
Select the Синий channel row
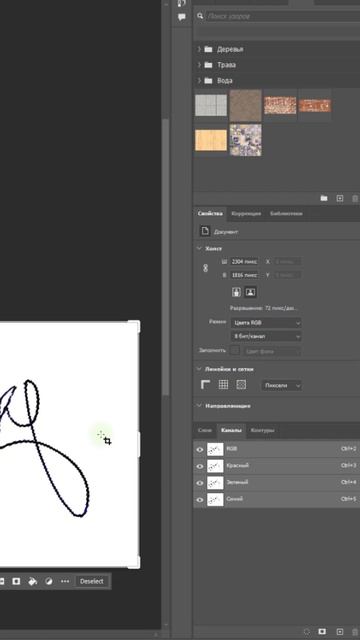(276, 500)
